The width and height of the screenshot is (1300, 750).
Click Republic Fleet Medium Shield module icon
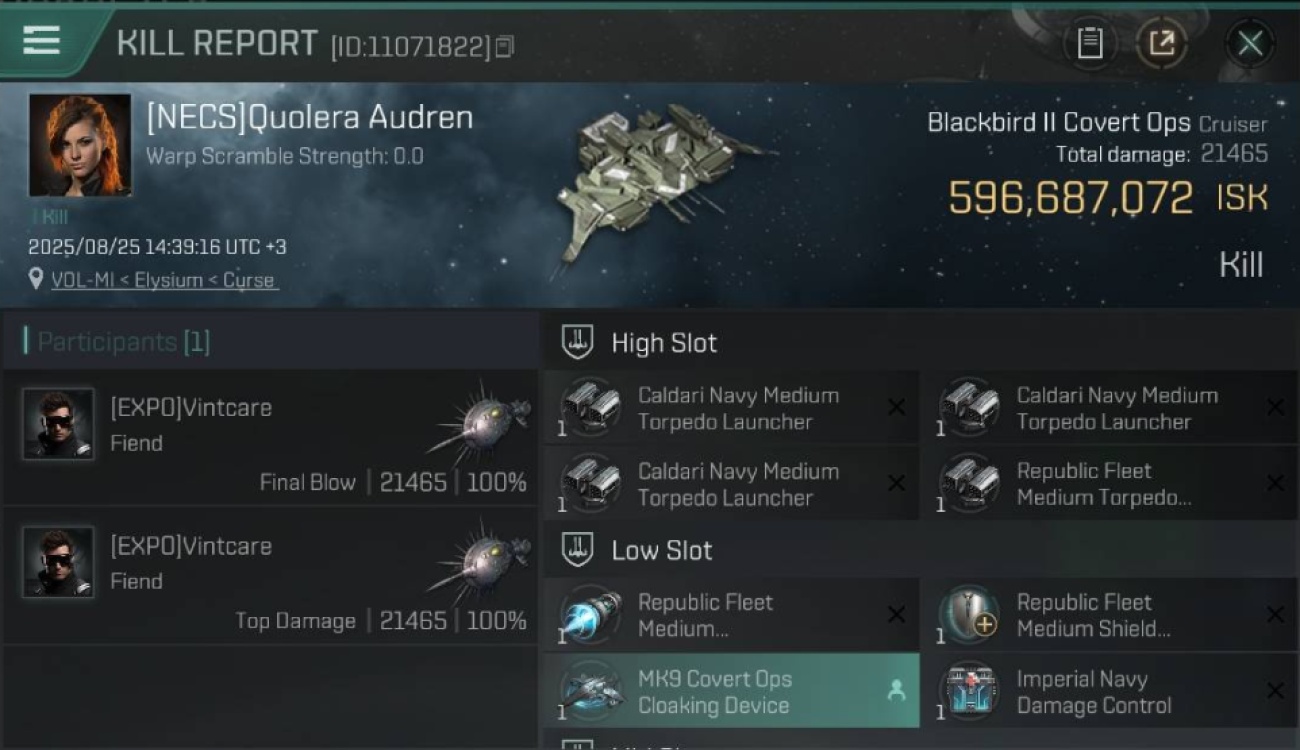click(x=970, y=615)
